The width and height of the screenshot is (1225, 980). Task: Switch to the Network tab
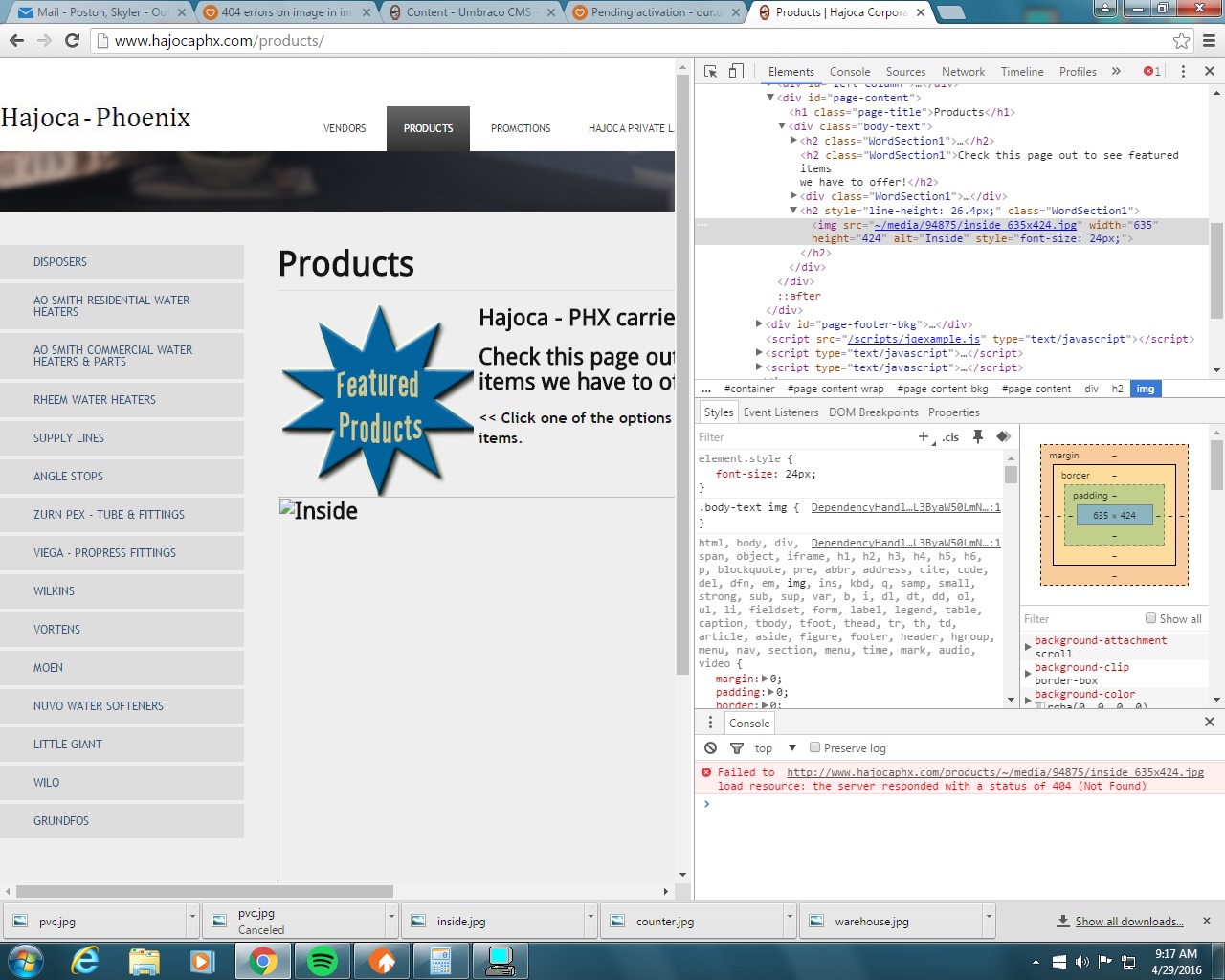click(962, 72)
